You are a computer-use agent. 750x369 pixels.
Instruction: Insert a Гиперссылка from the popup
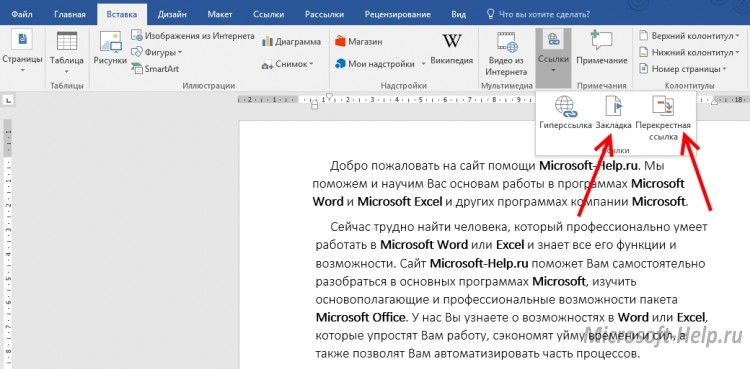(x=565, y=113)
